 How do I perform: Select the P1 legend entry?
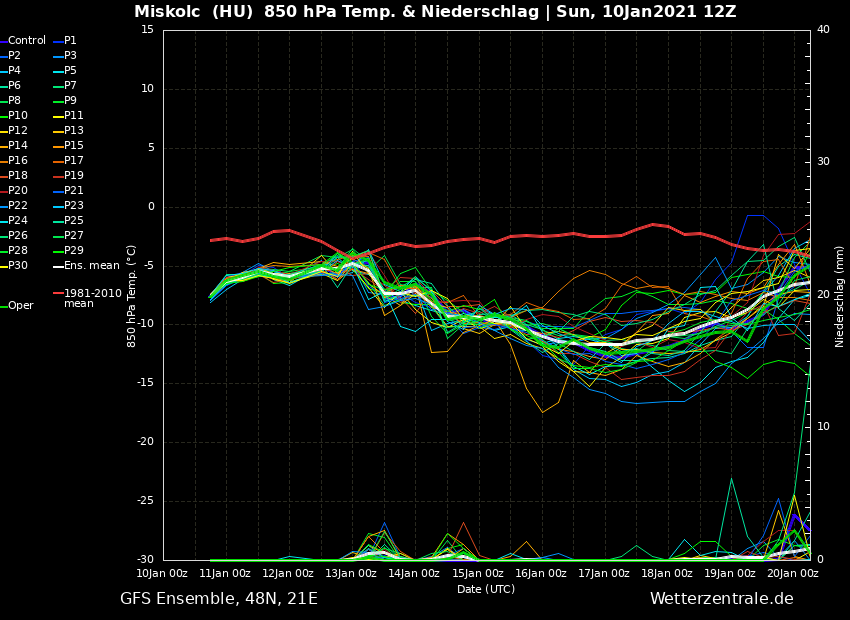click(70, 41)
